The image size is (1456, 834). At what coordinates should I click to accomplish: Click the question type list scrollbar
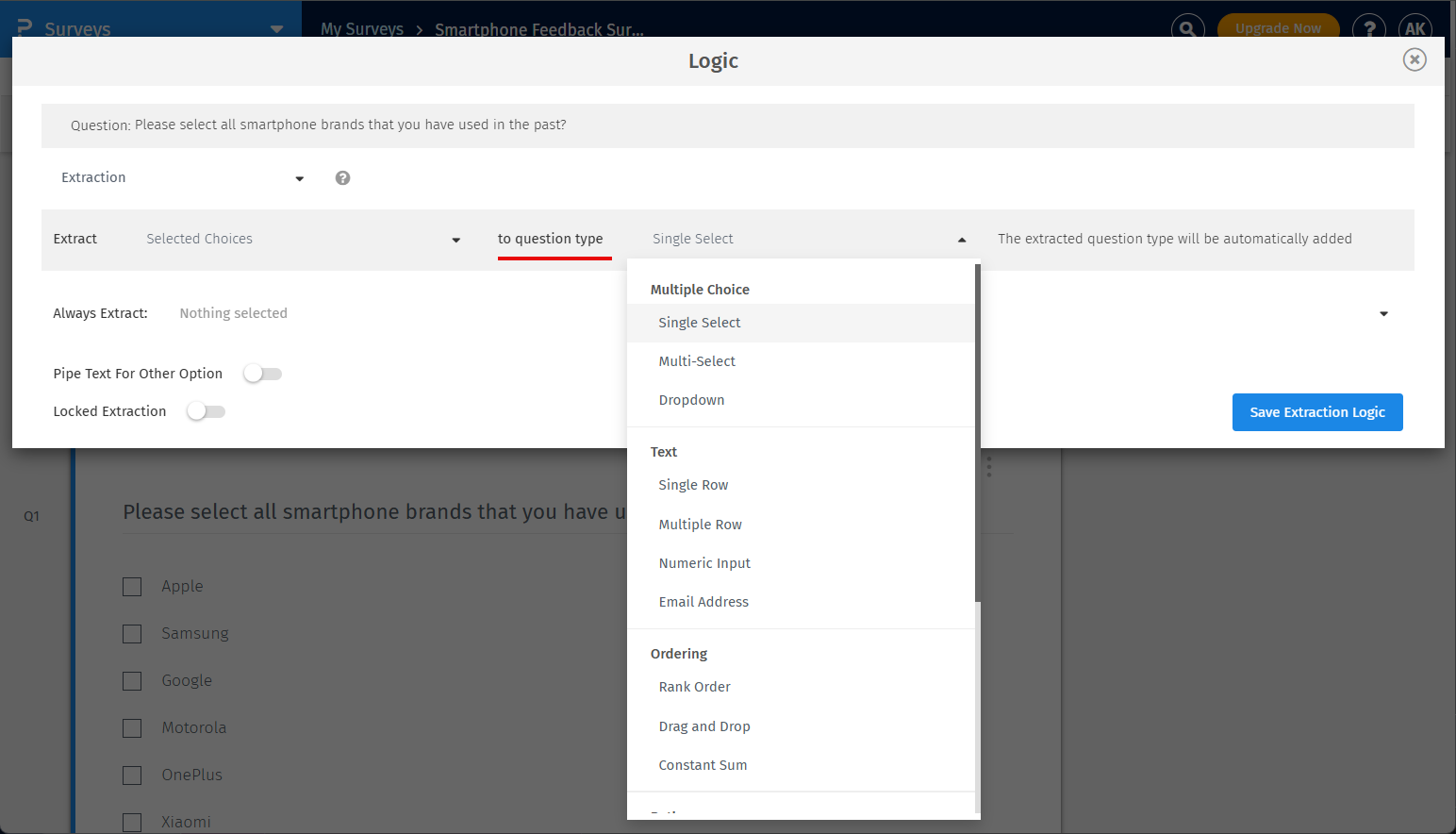click(978, 432)
